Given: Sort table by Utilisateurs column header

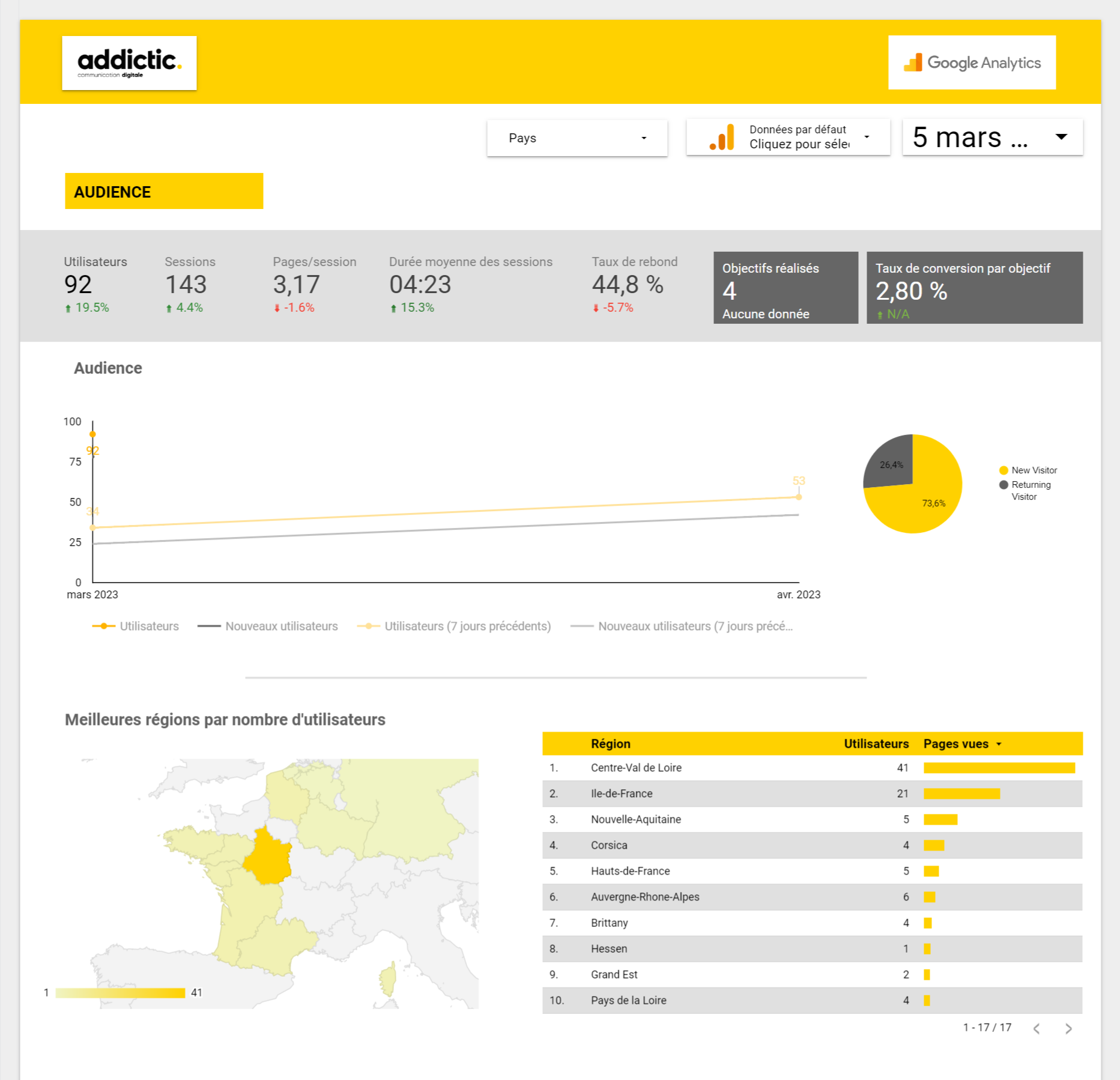Looking at the screenshot, I should [876, 744].
